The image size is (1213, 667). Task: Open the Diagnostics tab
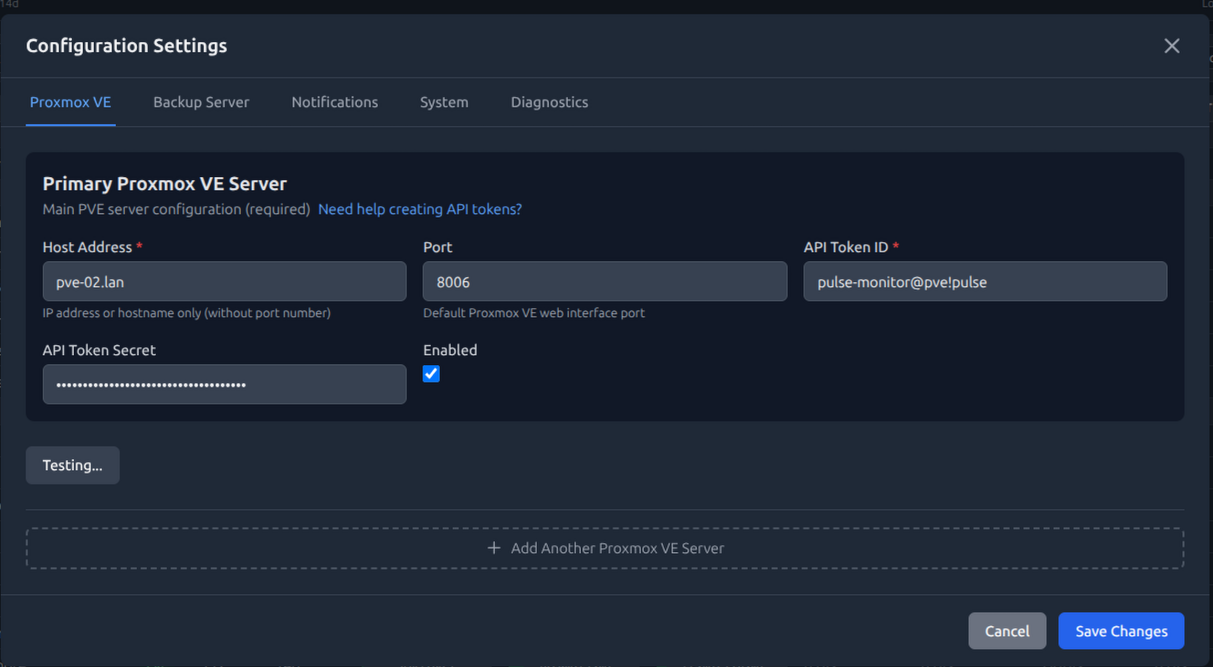click(549, 102)
